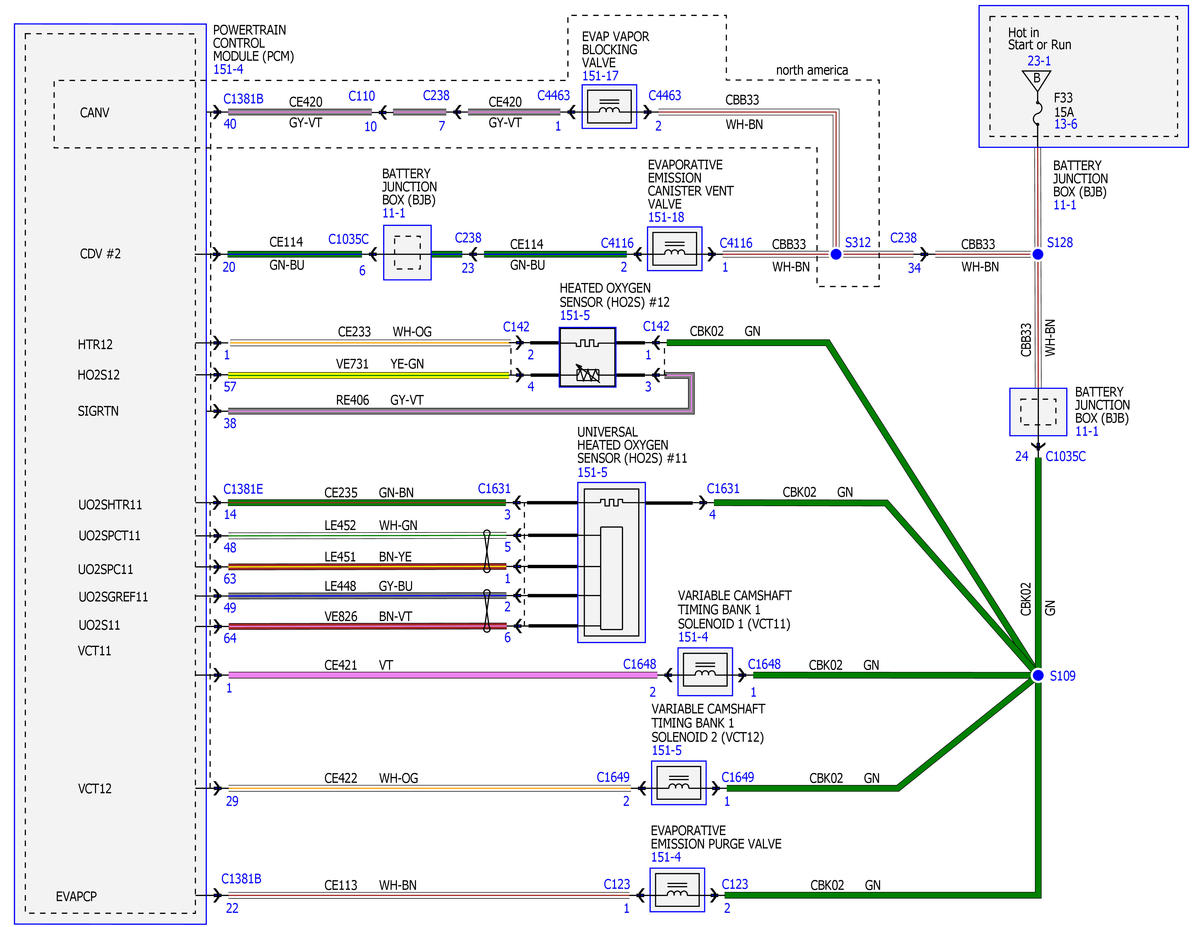Select the C1381E connector label

click(243, 489)
